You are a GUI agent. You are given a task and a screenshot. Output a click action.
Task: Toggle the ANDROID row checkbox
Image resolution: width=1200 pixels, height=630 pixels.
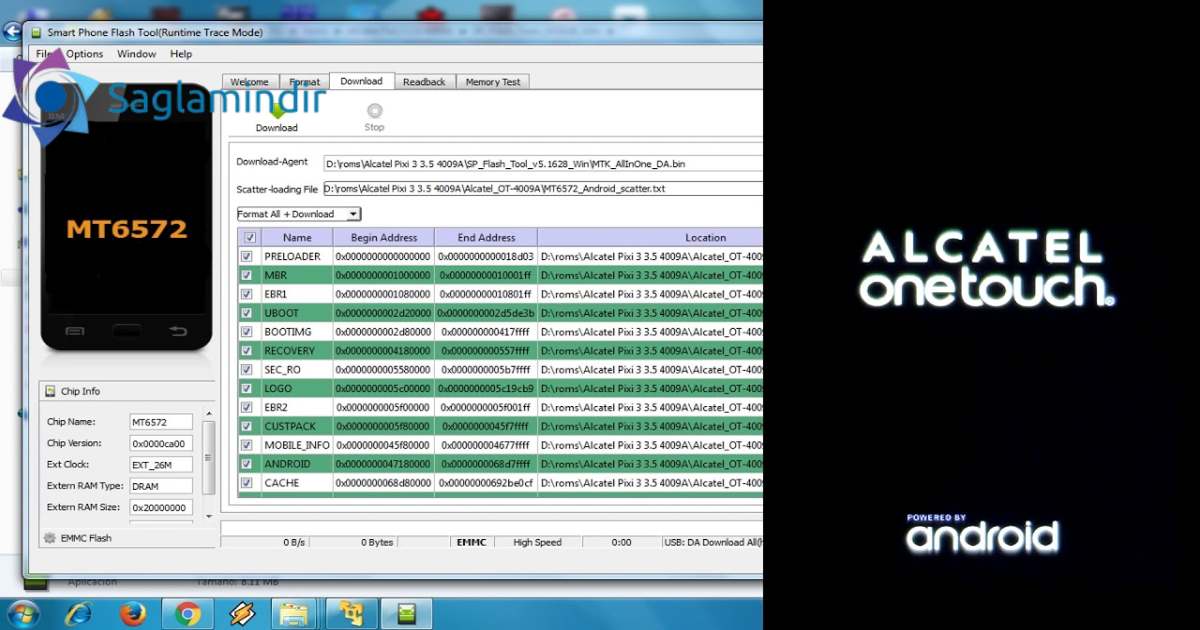(x=246, y=464)
